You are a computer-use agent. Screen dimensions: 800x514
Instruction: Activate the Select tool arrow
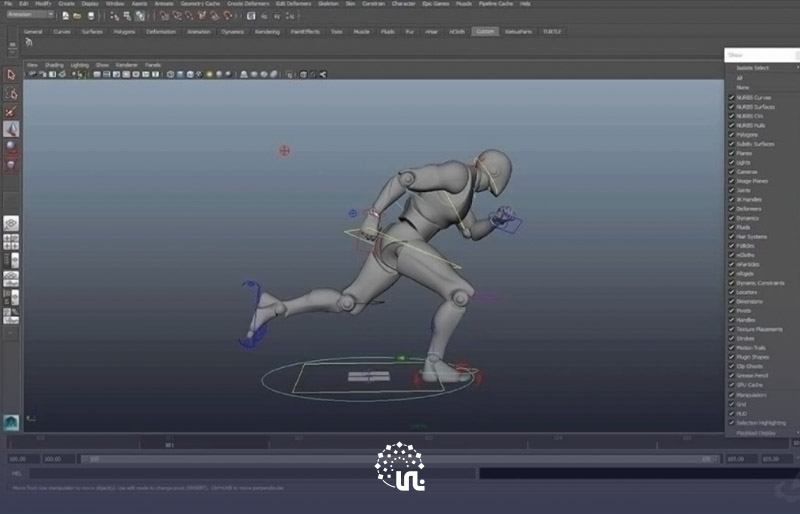click(x=11, y=75)
